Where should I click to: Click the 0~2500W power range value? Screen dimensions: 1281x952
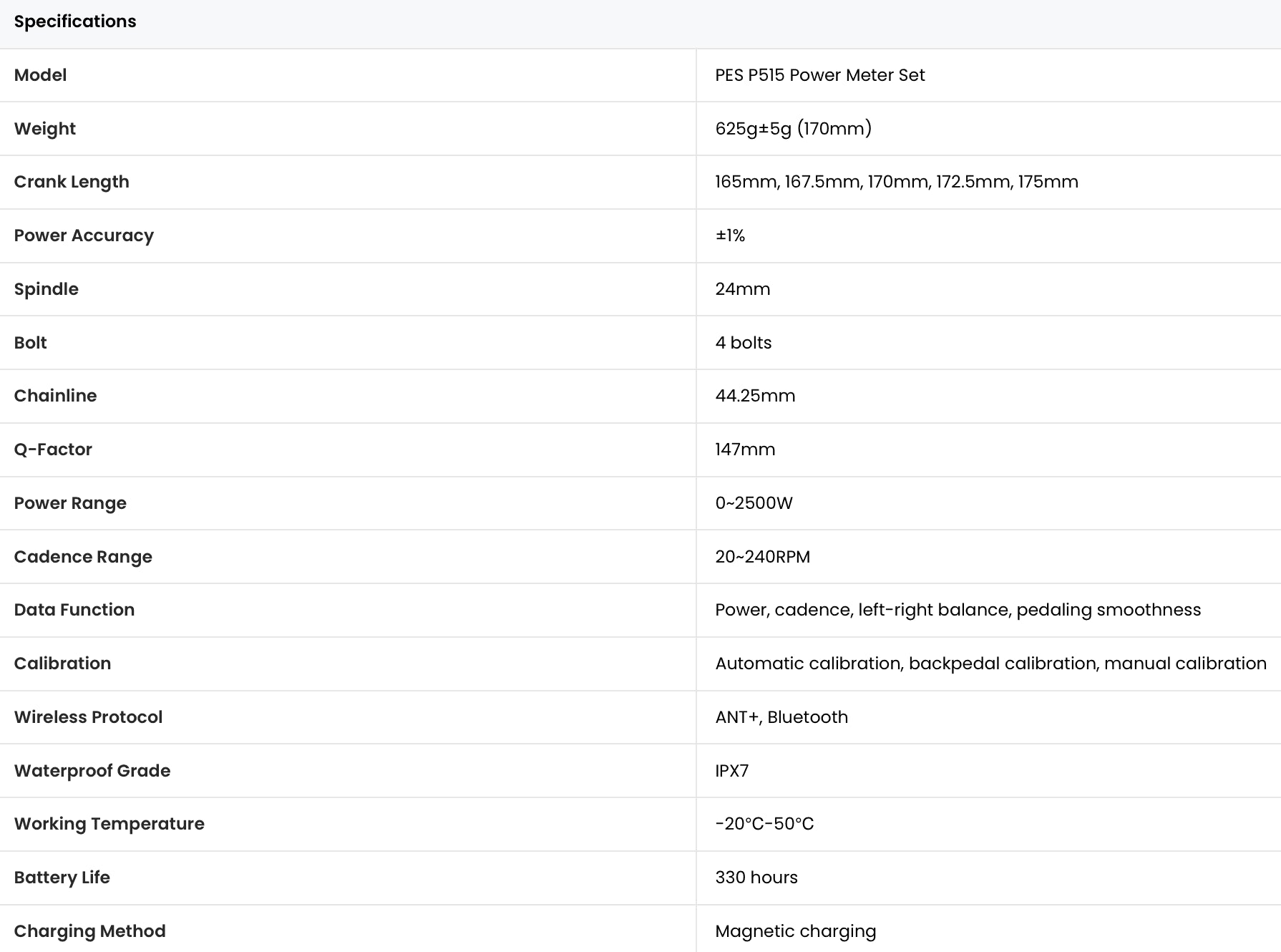(x=754, y=503)
